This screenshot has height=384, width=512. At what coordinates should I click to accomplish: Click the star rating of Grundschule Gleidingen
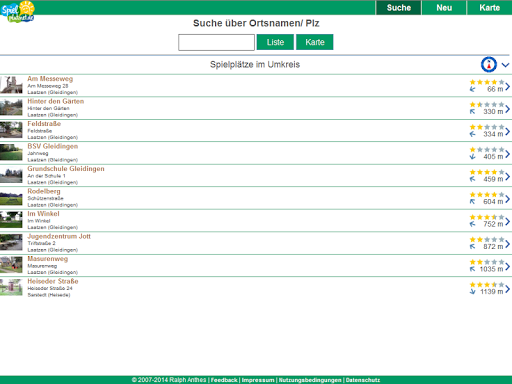click(487, 172)
